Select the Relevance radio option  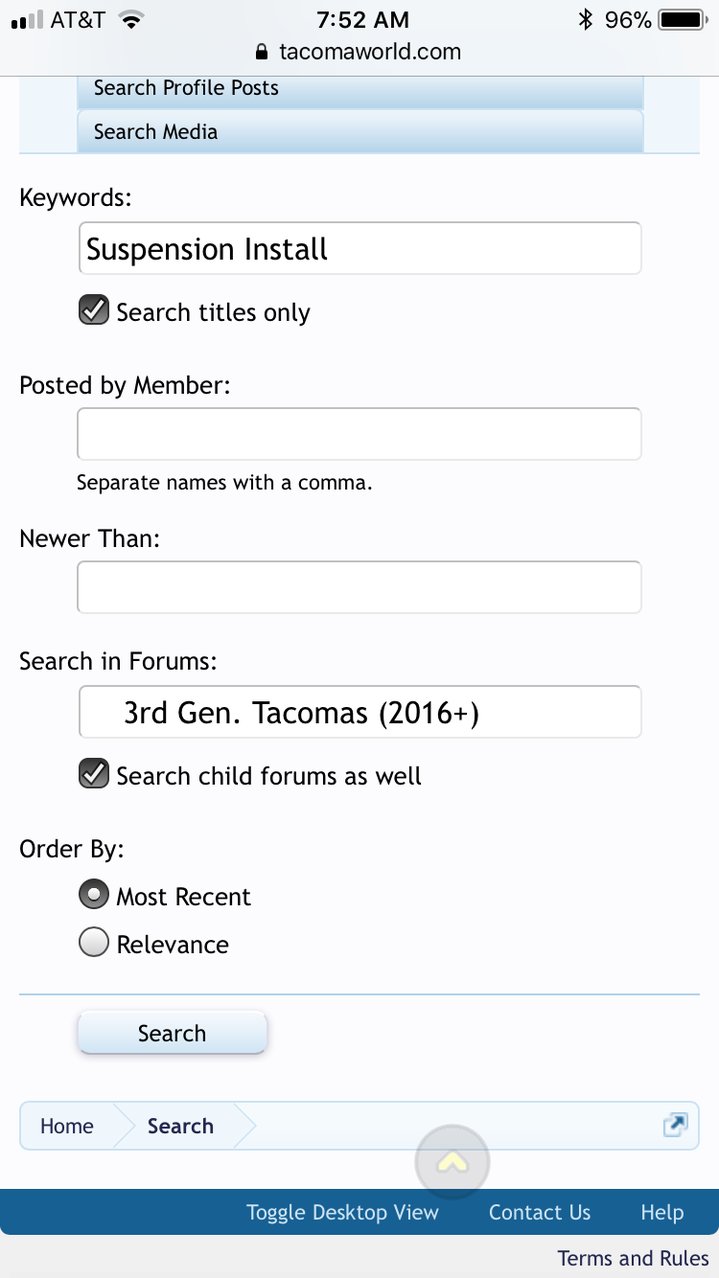click(94, 942)
